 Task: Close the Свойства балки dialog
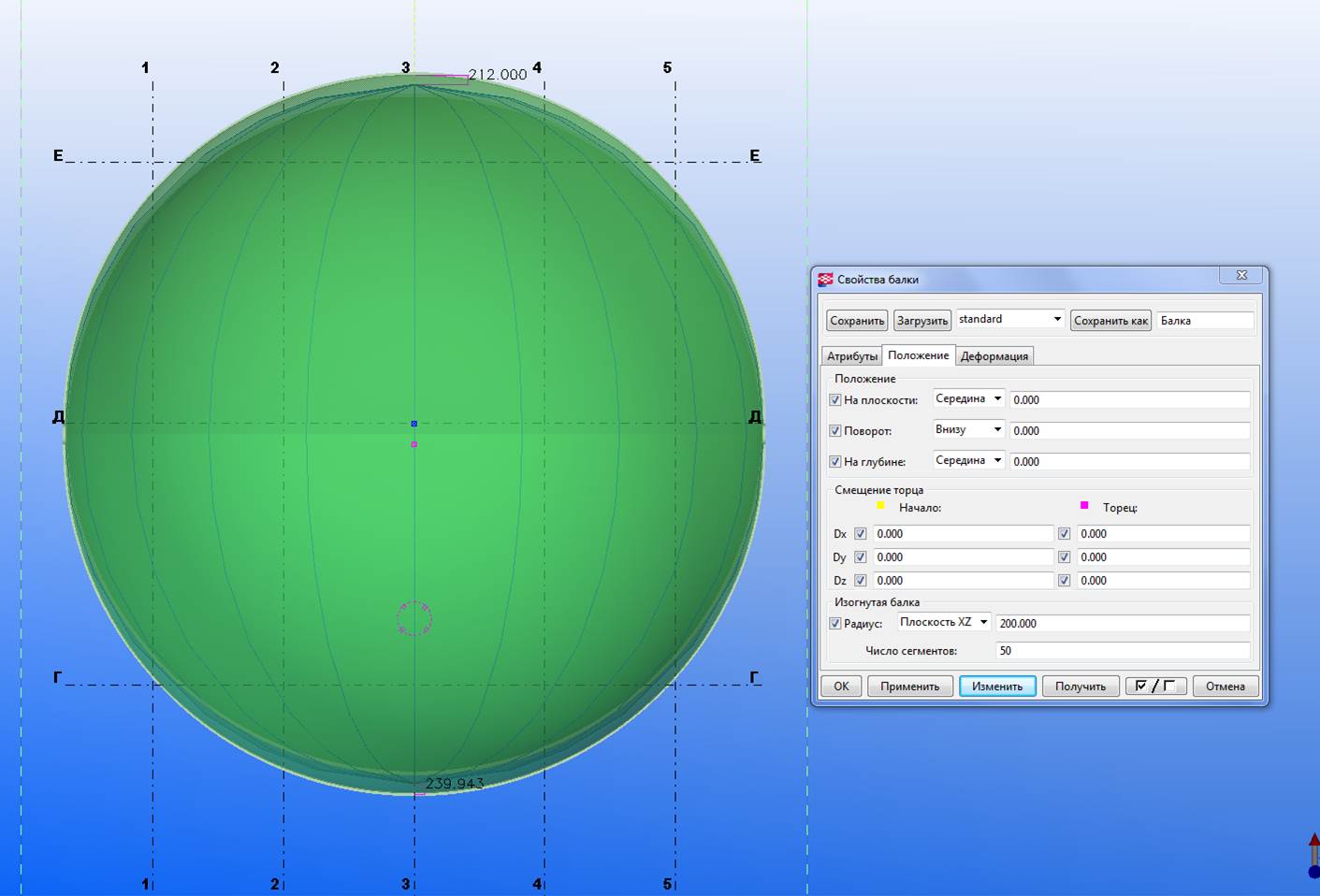[1241, 275]
